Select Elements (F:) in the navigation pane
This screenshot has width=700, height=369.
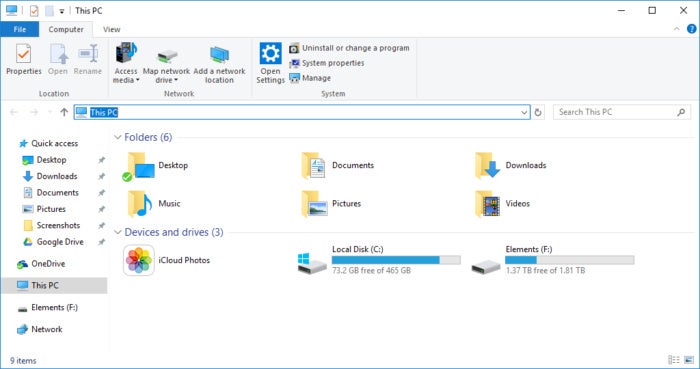(48, 307)
